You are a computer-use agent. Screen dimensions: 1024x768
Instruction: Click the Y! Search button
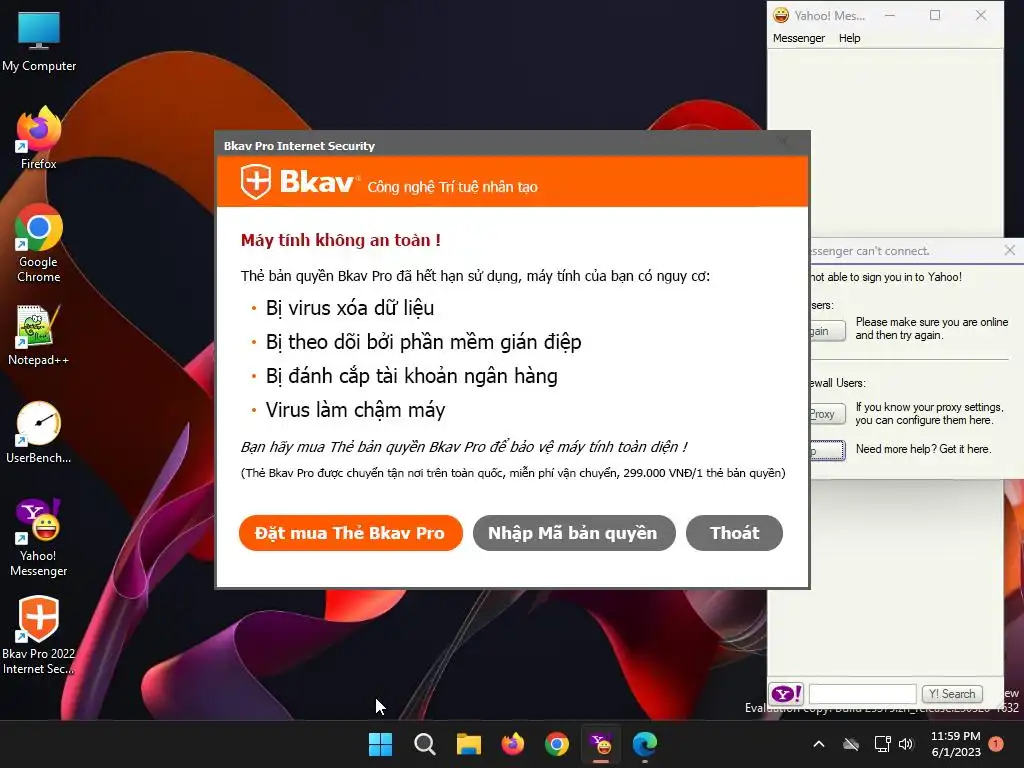pyautogui.click(x=952, y=694)
